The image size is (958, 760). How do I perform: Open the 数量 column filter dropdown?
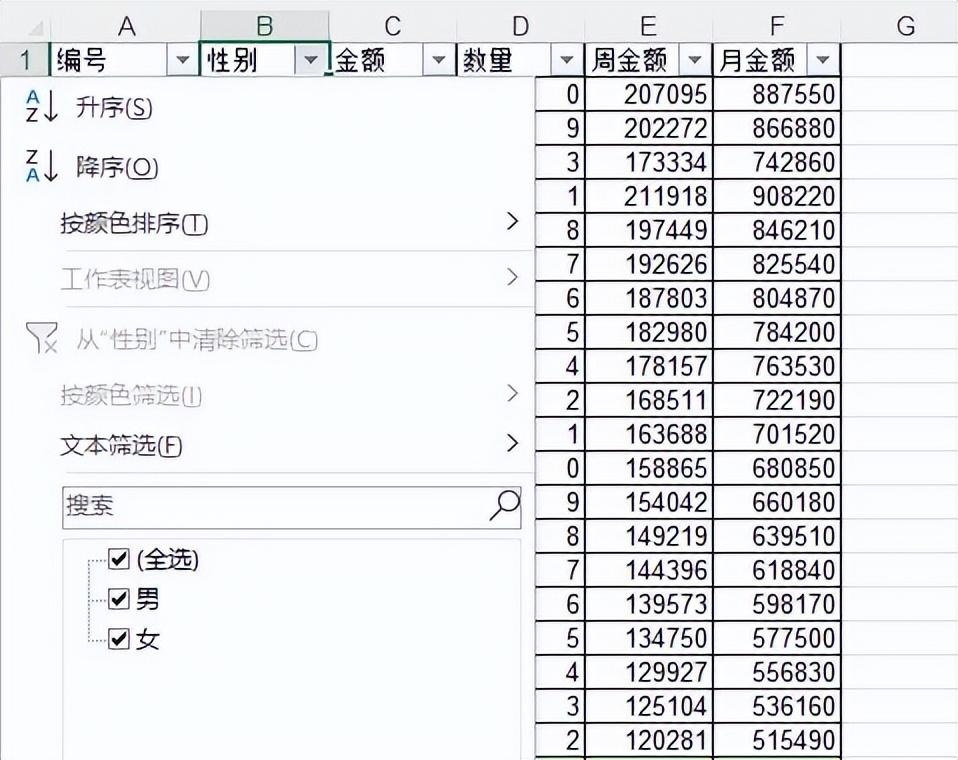566,60
